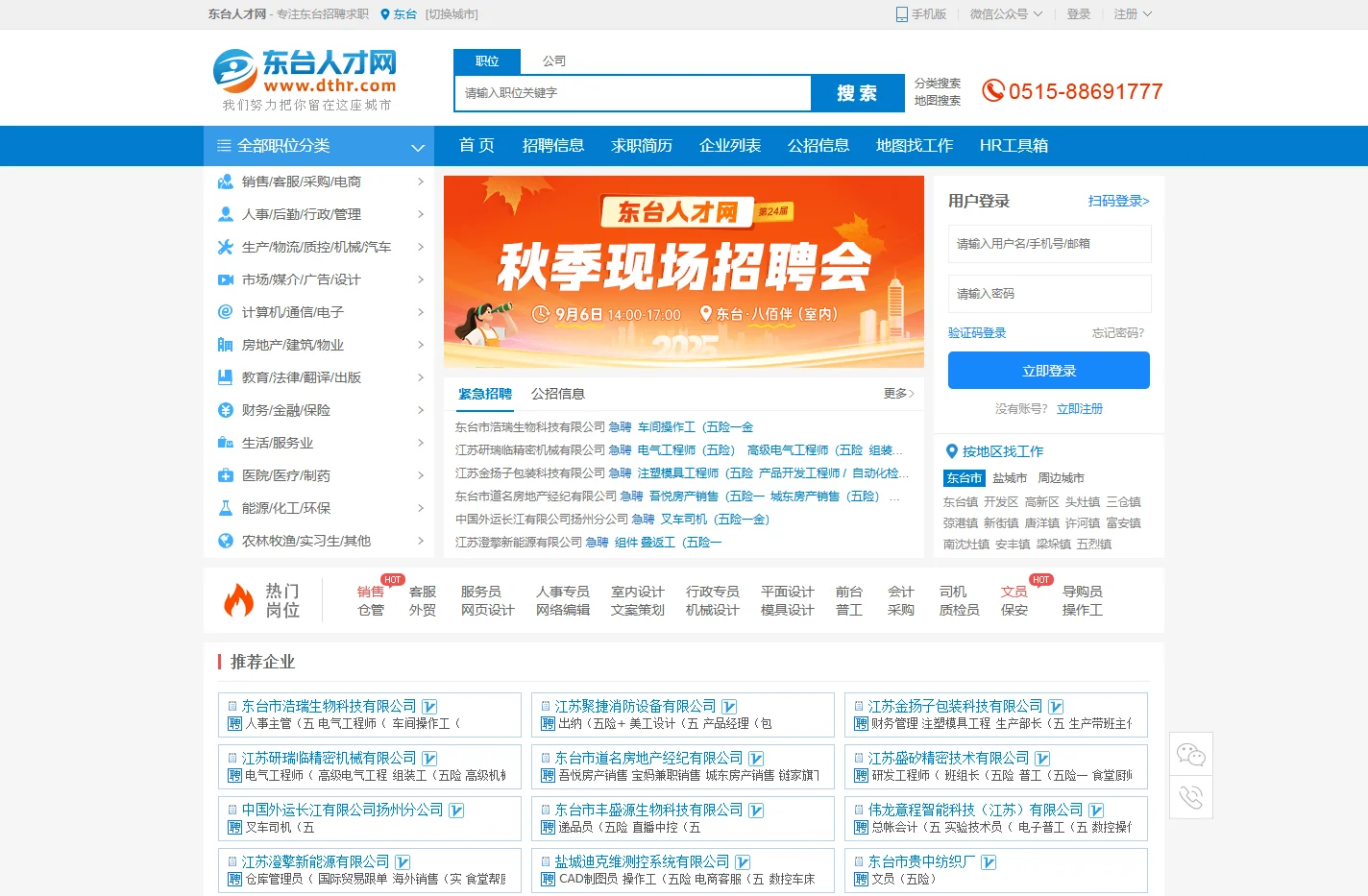Click the real estate/construction building icon
1368x896 pixels.
coord(226,345)
